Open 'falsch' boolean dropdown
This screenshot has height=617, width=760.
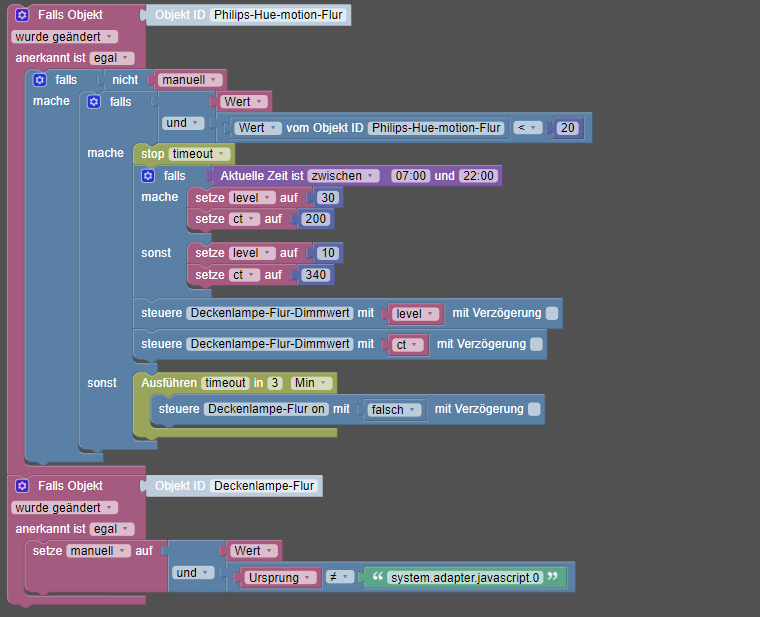[394, 410]
